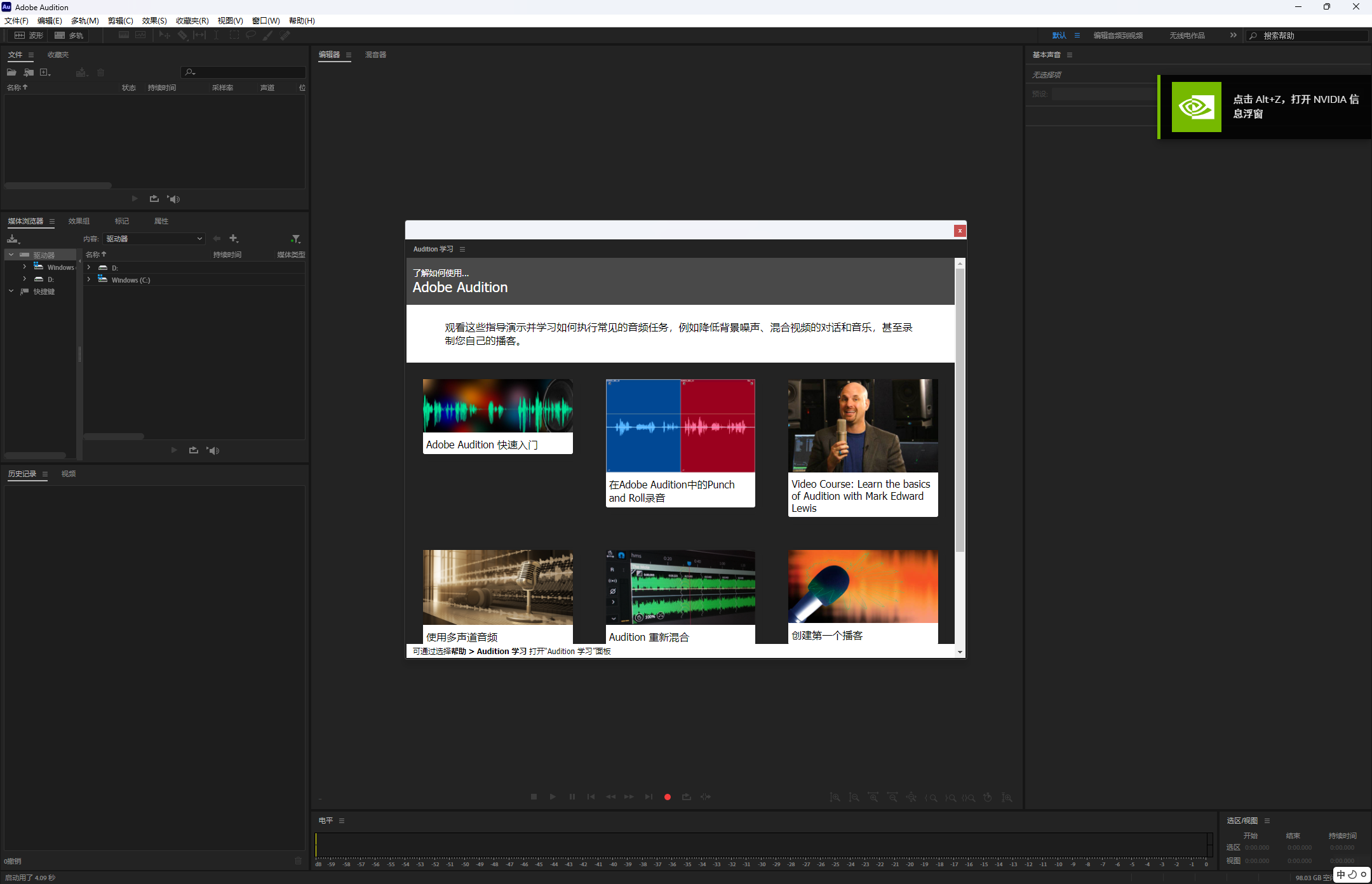The image size is (1372, 884).
Task: Toggle spectral frequency display icon
Action: [124, 36]
